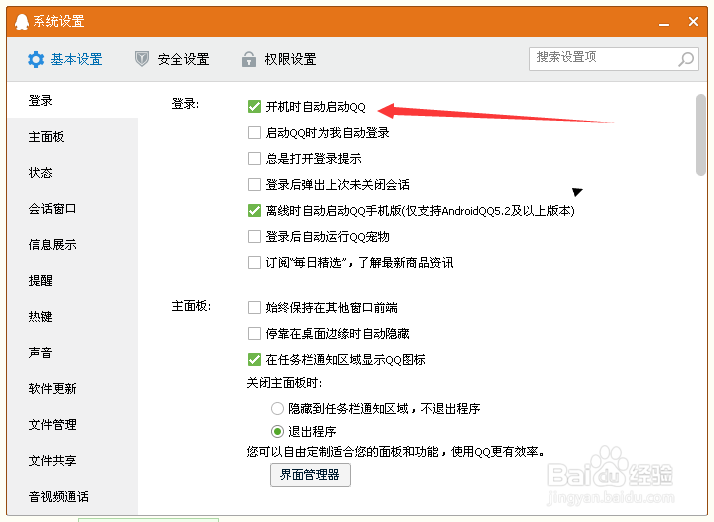Open 声音 settings in sidebar
Viewport: 714px width, 522px height.
click(x=72, y=353)
